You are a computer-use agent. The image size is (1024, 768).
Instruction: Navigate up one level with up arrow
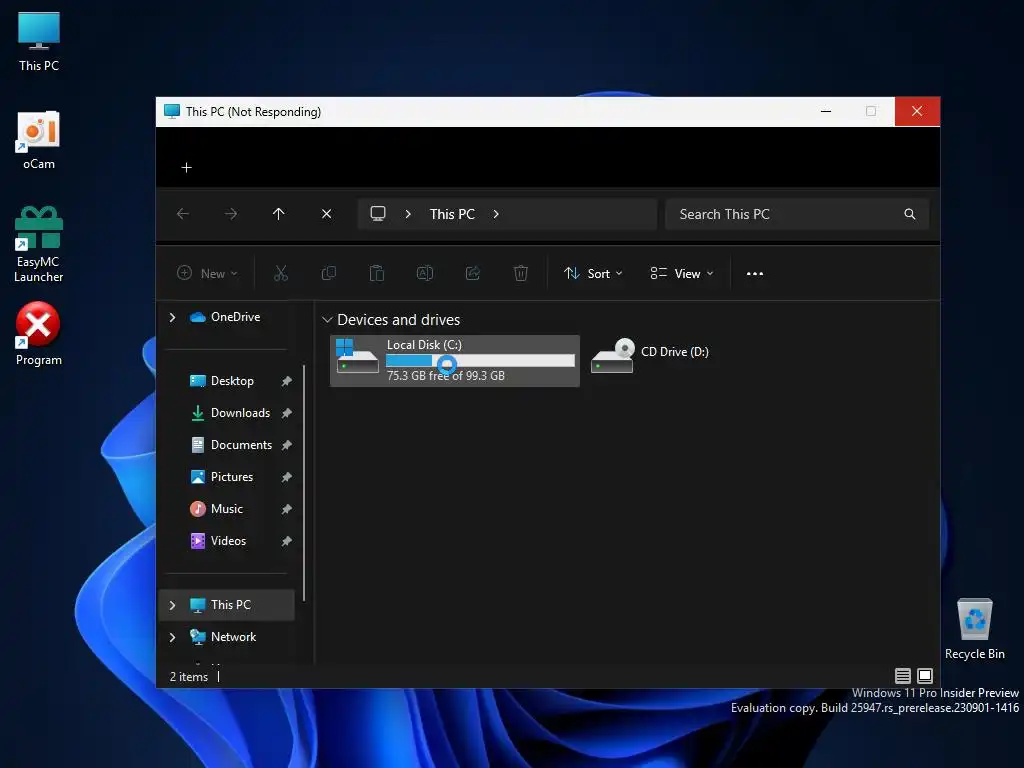(x=279, y=214)
